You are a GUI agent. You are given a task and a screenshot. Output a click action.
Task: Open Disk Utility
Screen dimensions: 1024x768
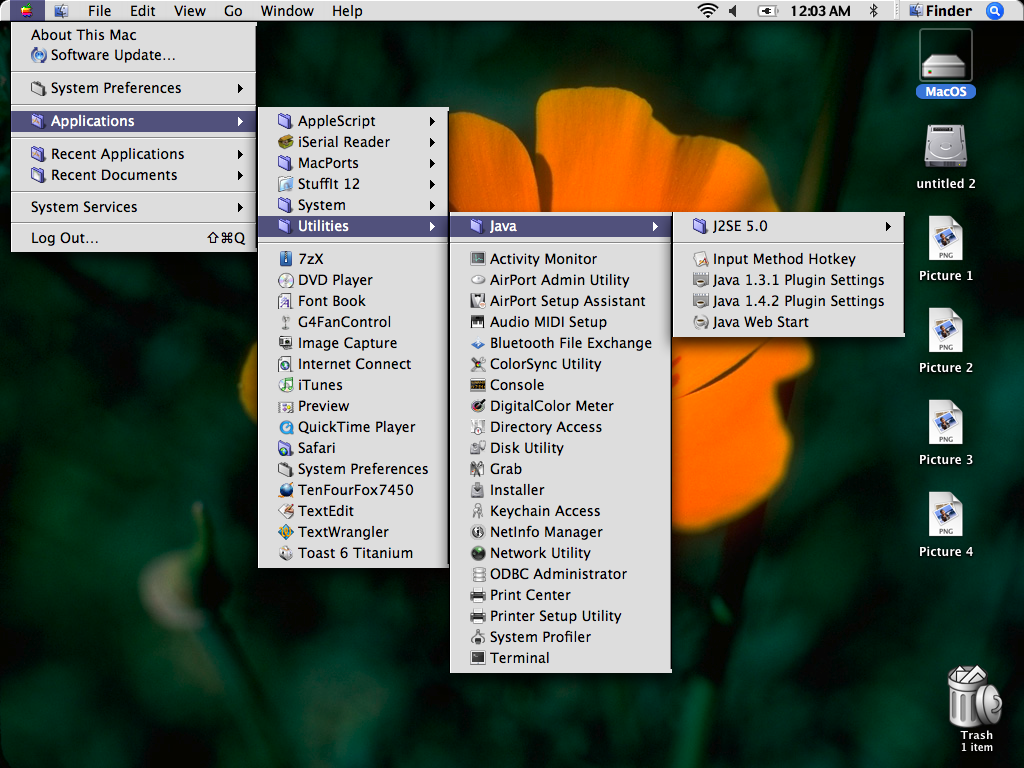coord(560,447)
